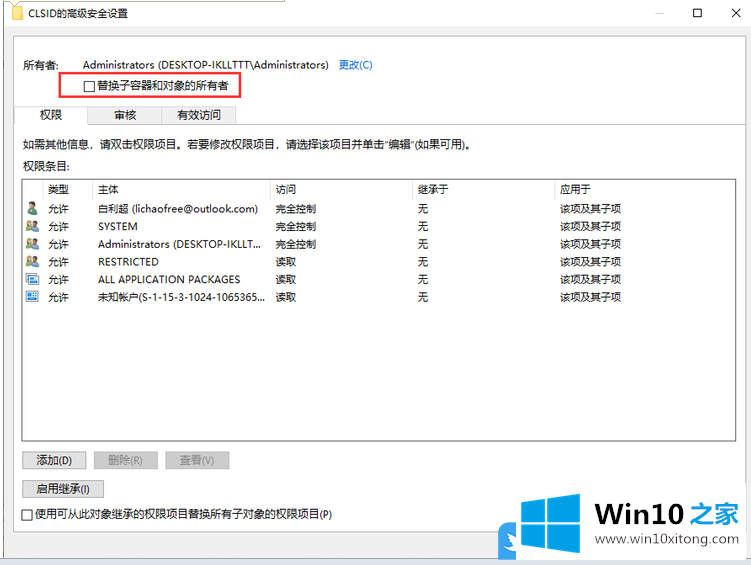
Task: Click 该项及其子项 in ALL APPLICATION PACKAGES row
Action: pyautogui.click(x=590, y=280)
